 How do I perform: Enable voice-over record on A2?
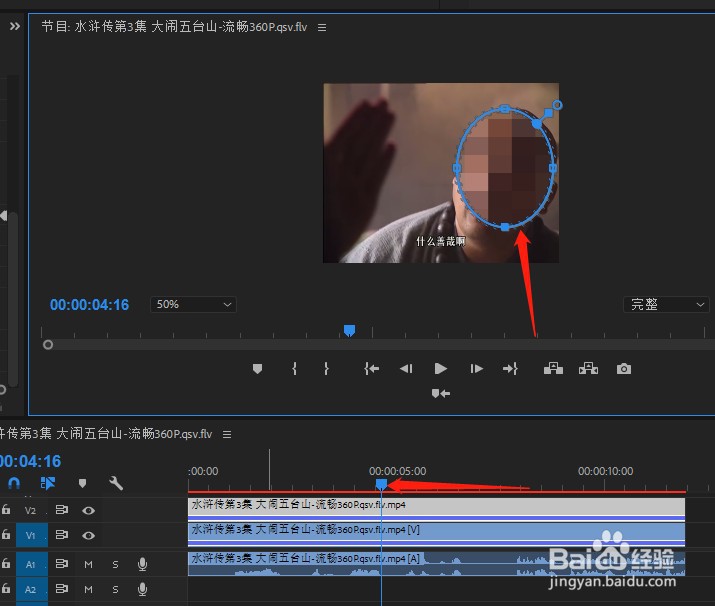142,590
